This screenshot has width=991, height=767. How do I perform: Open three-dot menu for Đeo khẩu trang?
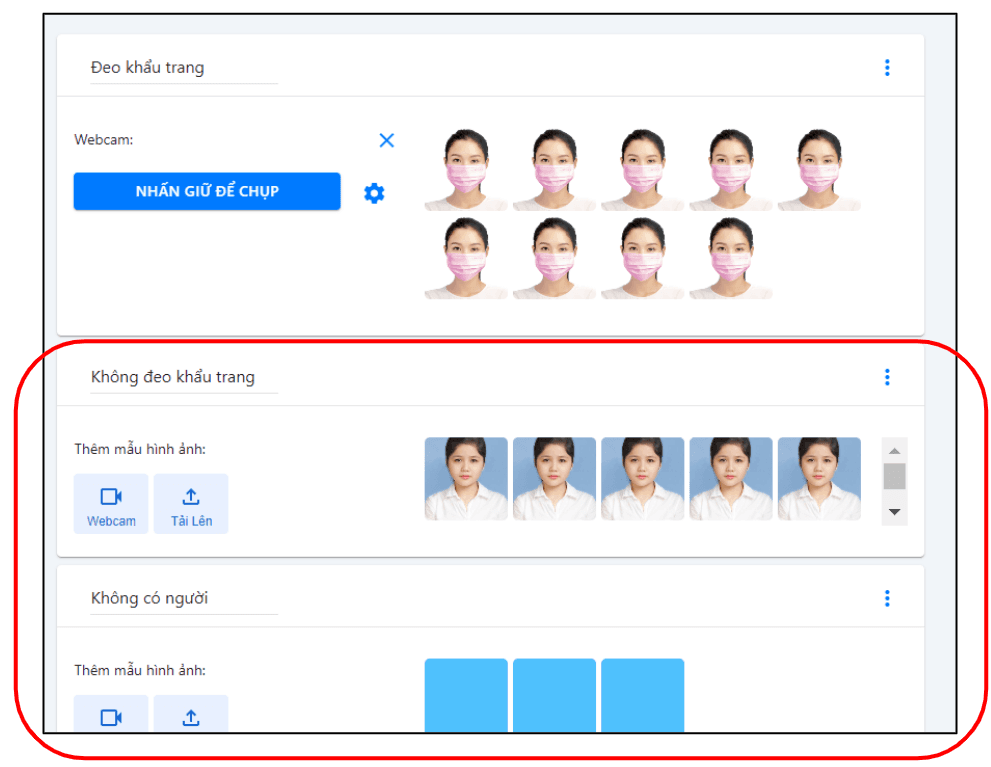pos(887,68)
